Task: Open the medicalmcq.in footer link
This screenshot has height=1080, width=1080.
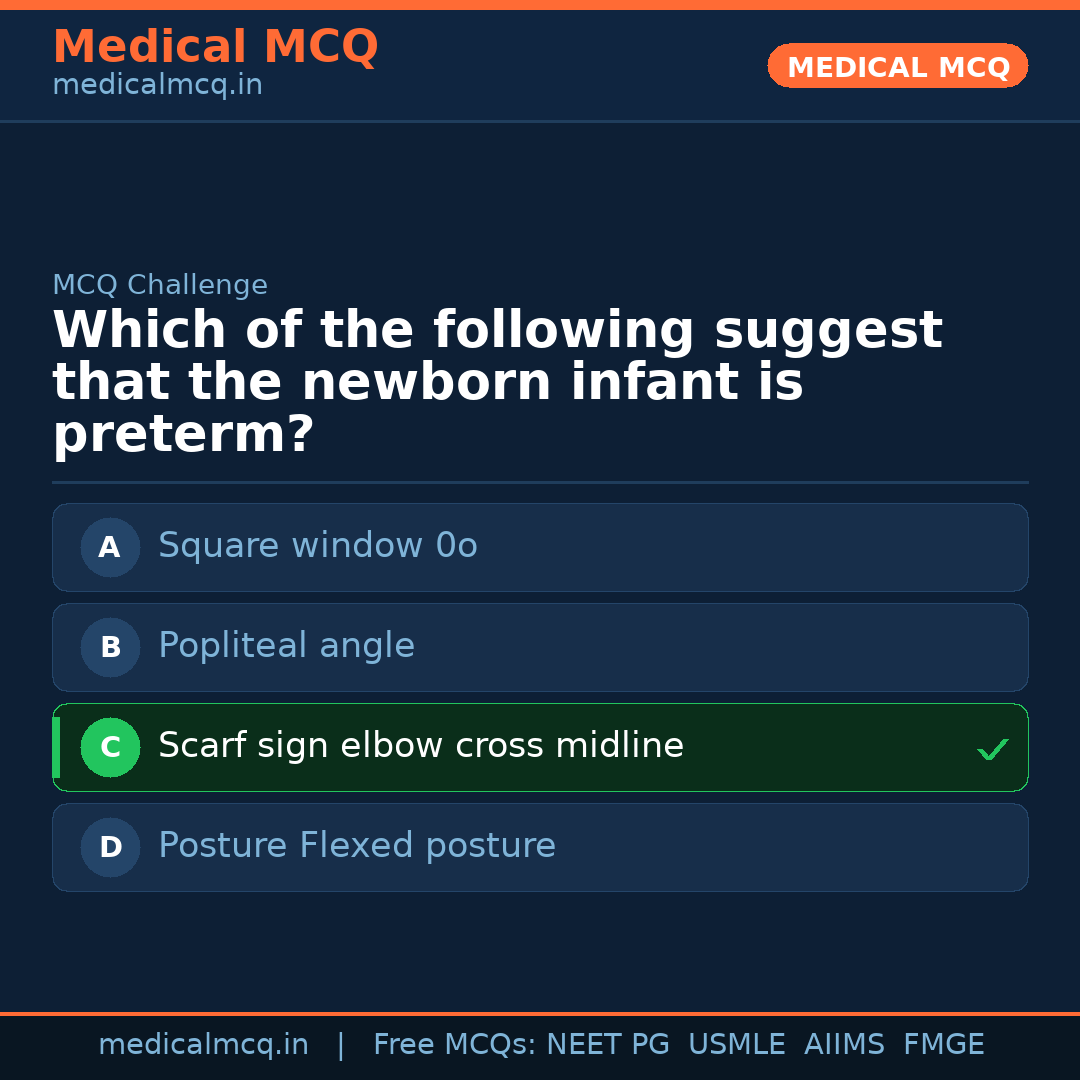Action: (204, 1044)
